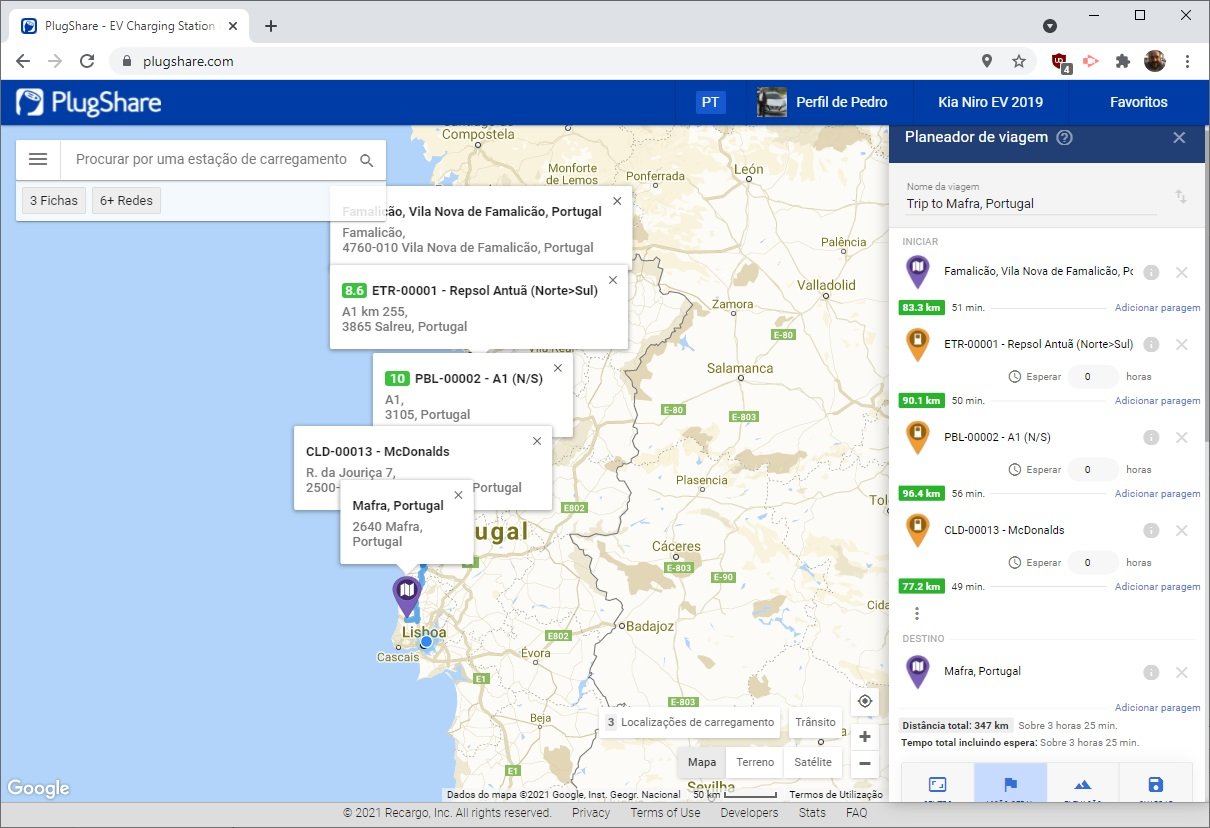The width and height of the screenshot is (1210, 828).
Task: Expand the three-dot options above Destino
Action: pyautogui.click(x=917, y=613)
